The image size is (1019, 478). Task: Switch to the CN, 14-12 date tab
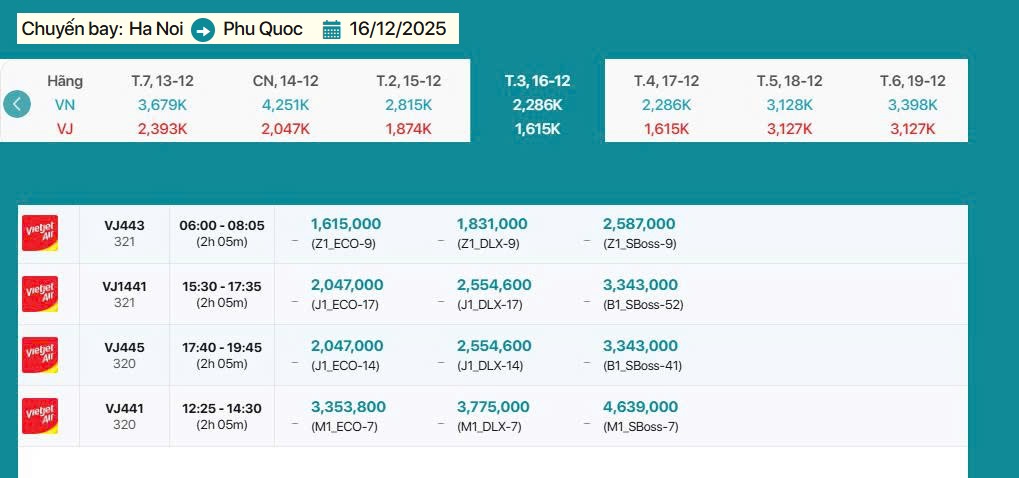[286, 81]
